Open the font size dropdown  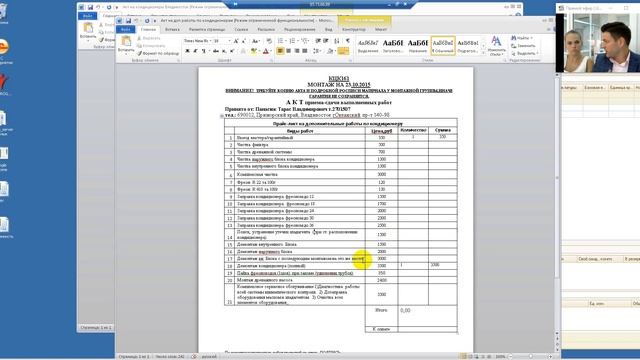[229, 41]
